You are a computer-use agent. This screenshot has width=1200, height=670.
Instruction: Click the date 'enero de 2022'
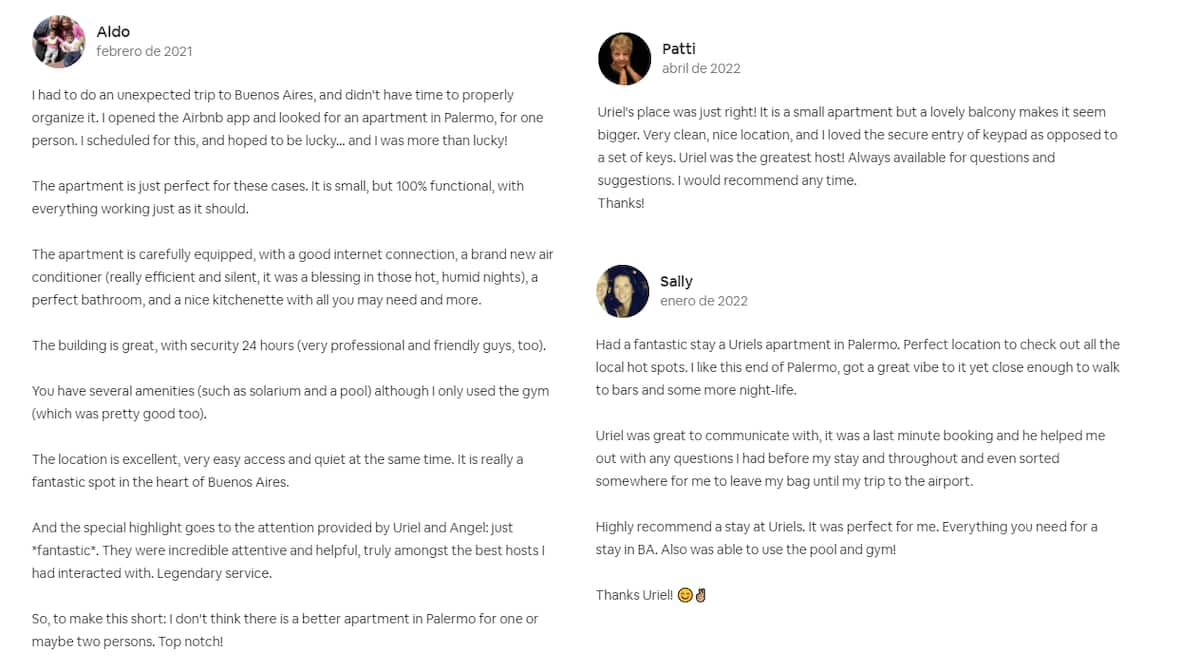tap(703, 301)
